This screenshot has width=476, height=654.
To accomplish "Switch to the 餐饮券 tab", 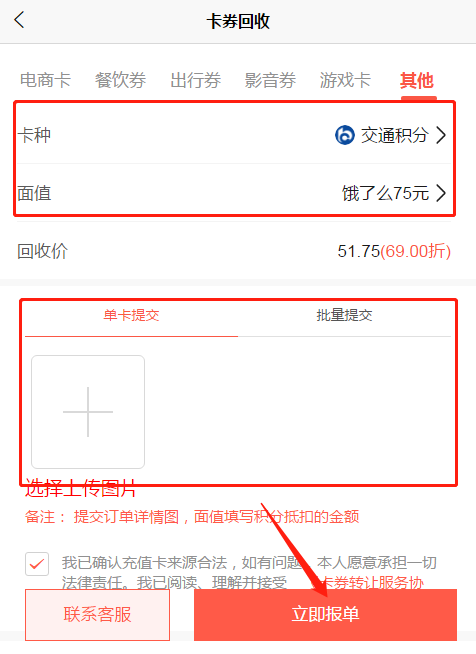I will tap(120, 80).
